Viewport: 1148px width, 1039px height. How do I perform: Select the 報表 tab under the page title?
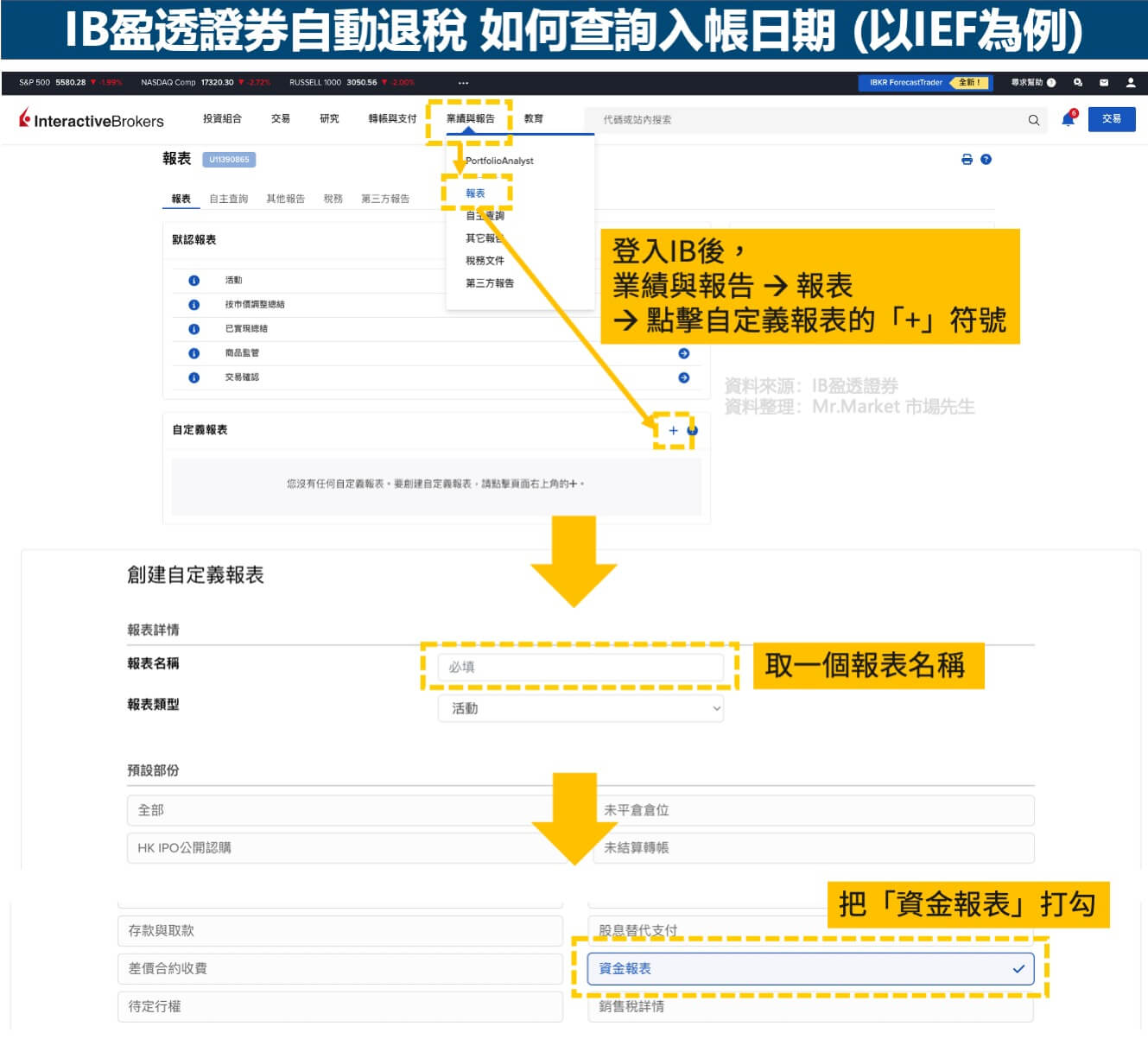[x=181, y=199]
